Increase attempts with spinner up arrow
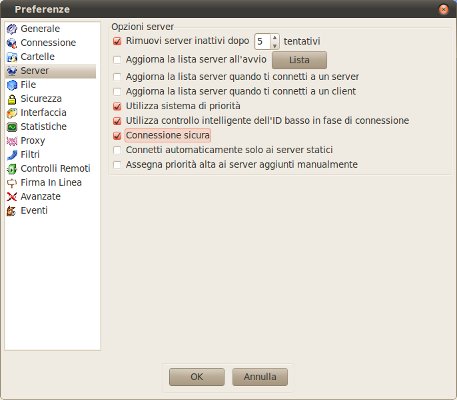 275,38
